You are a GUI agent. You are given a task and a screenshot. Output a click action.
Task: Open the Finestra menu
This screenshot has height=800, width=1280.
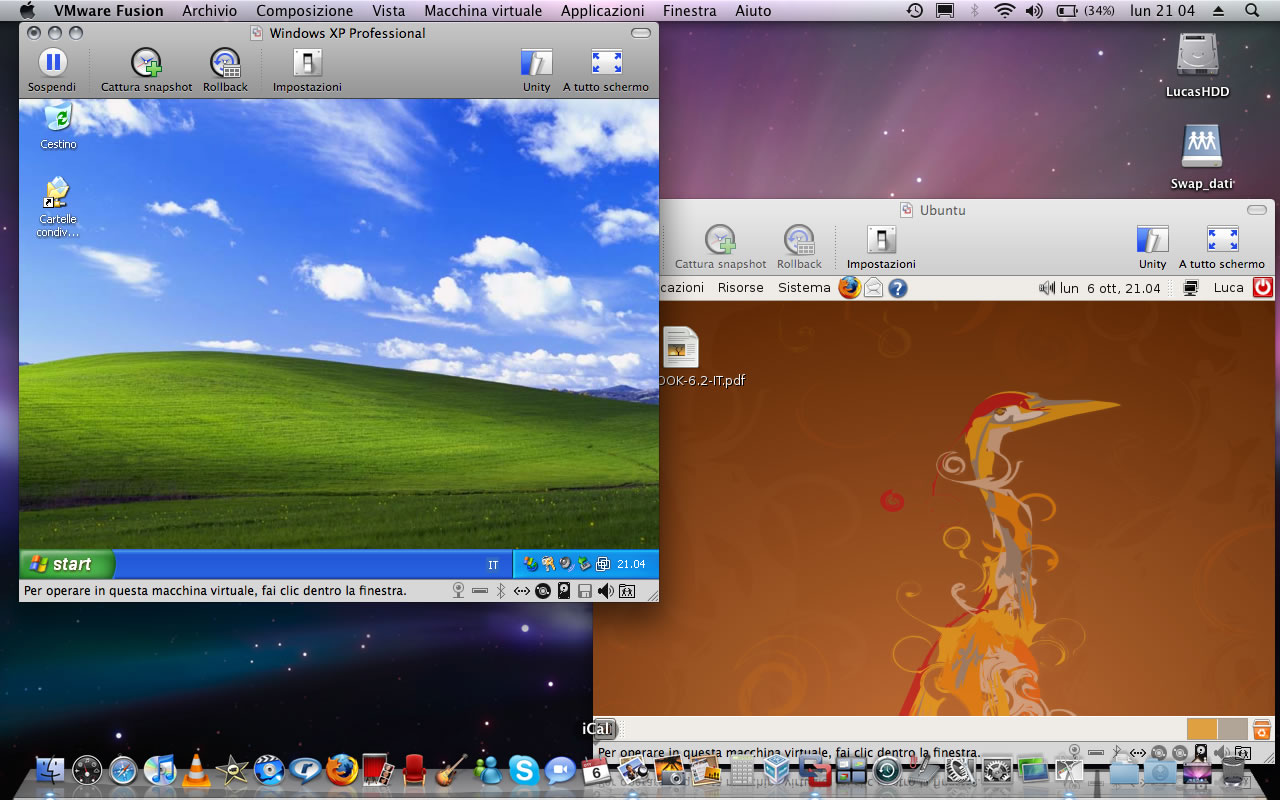coord(690,11)
